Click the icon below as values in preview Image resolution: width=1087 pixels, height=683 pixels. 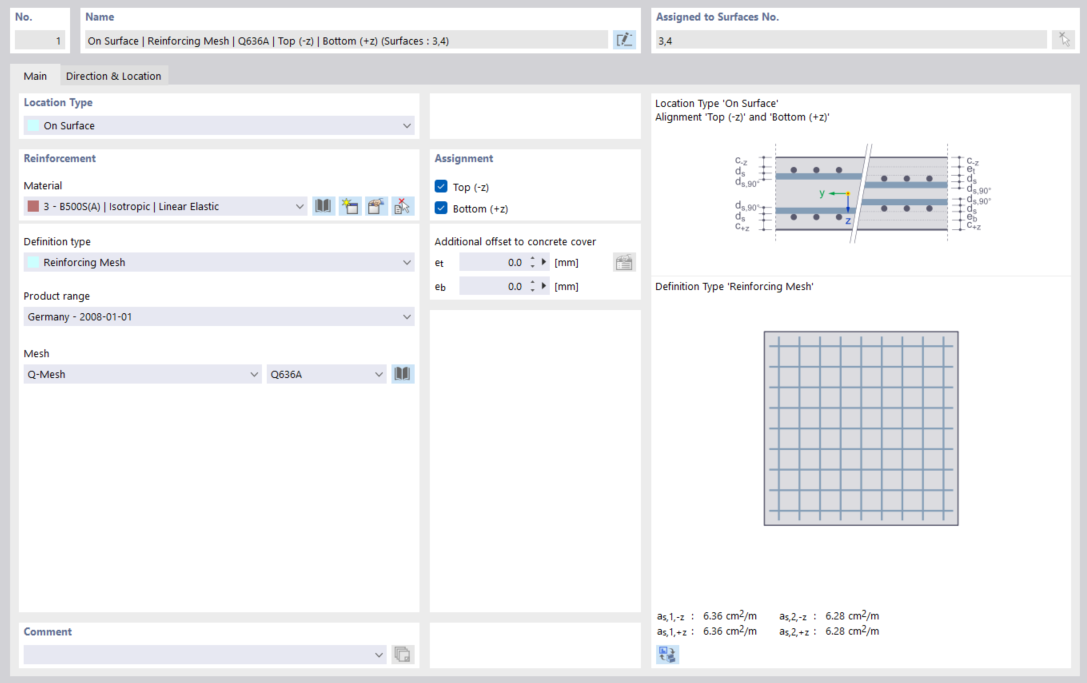click(667, 654)
